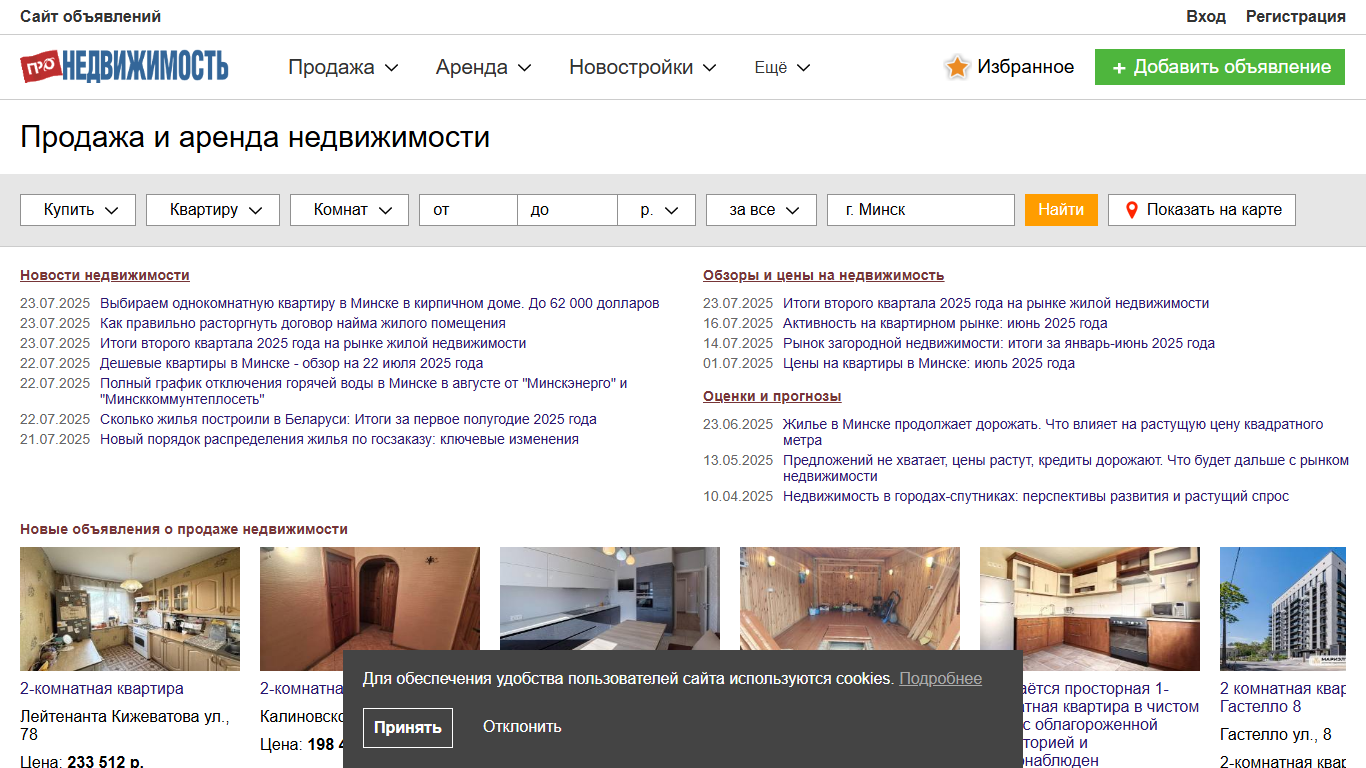Image resolution: width=1366 pixels, height=768 pixels.
Task: Click the Регистрация link
Action: [1296, 16]
